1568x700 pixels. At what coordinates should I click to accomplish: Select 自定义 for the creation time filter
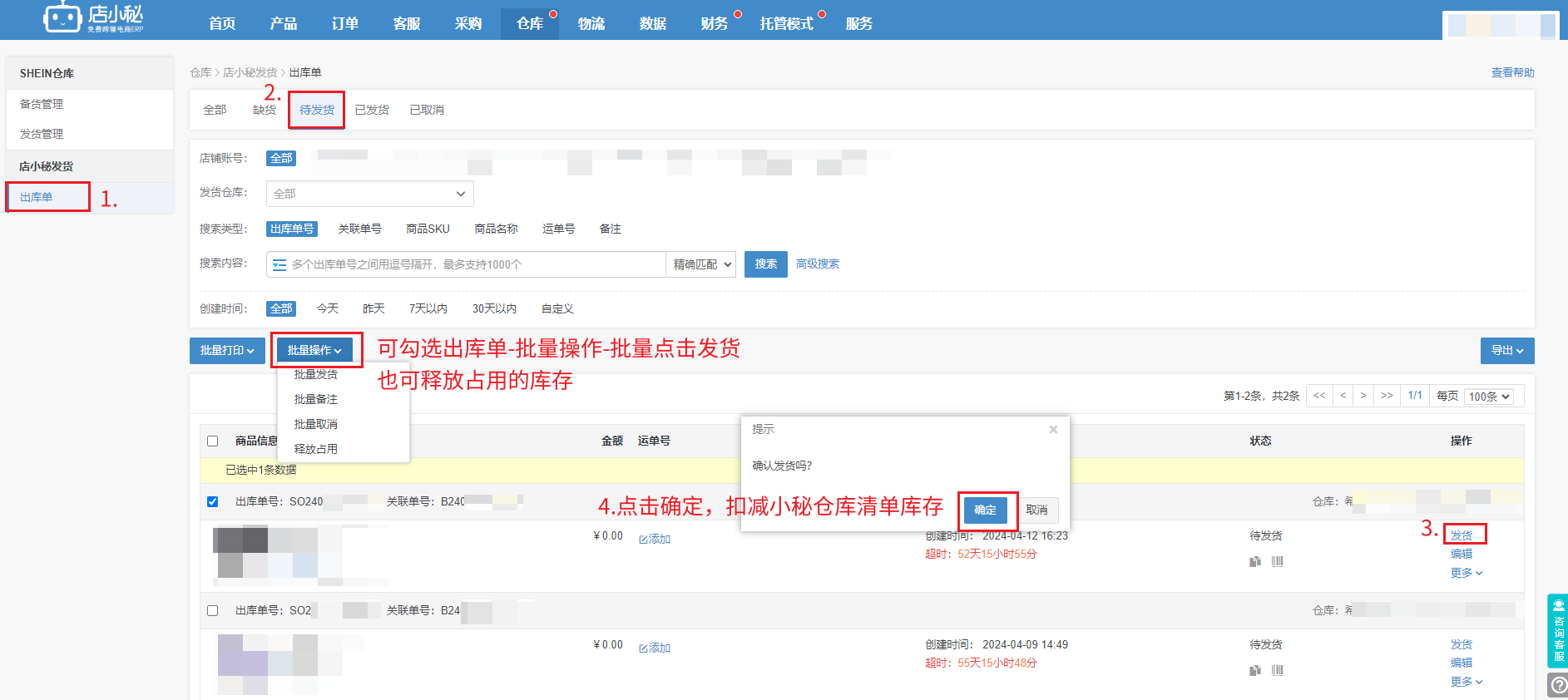(557, 308)
